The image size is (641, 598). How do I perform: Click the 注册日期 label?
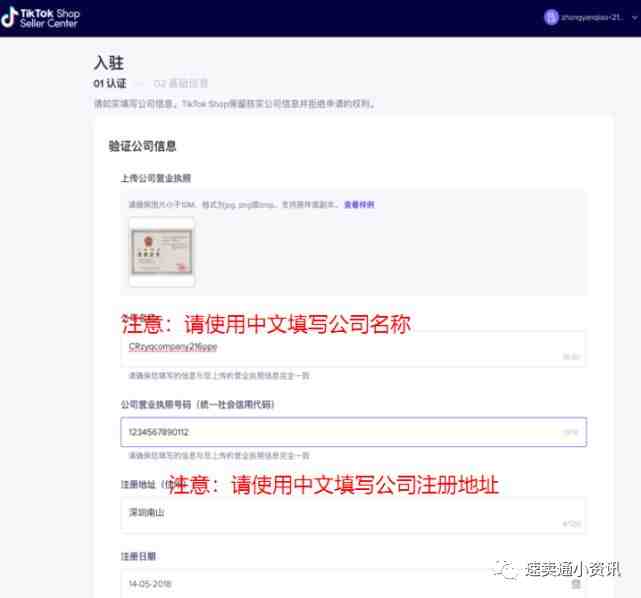click(x=138, y=556)
